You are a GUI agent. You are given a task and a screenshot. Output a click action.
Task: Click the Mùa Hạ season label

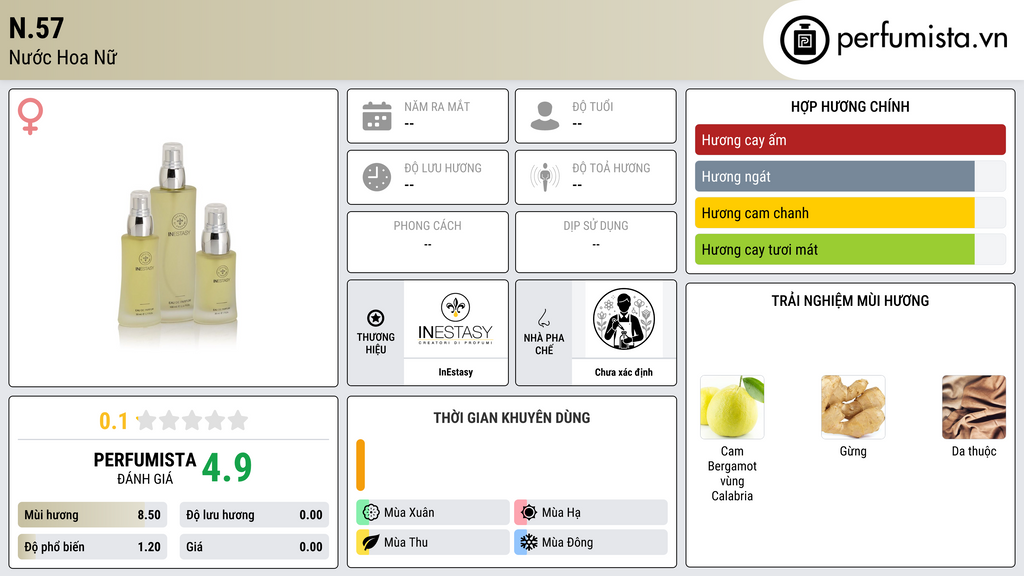point(561,513)
